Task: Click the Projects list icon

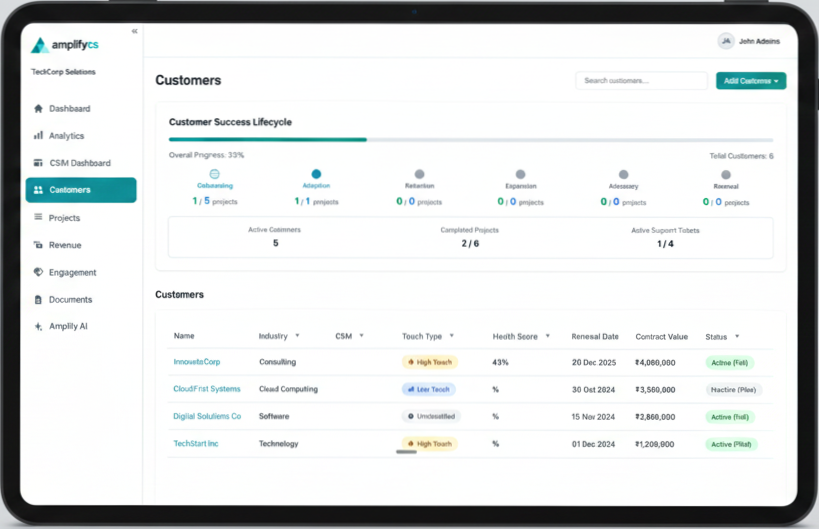Action: tap(38, 217)
